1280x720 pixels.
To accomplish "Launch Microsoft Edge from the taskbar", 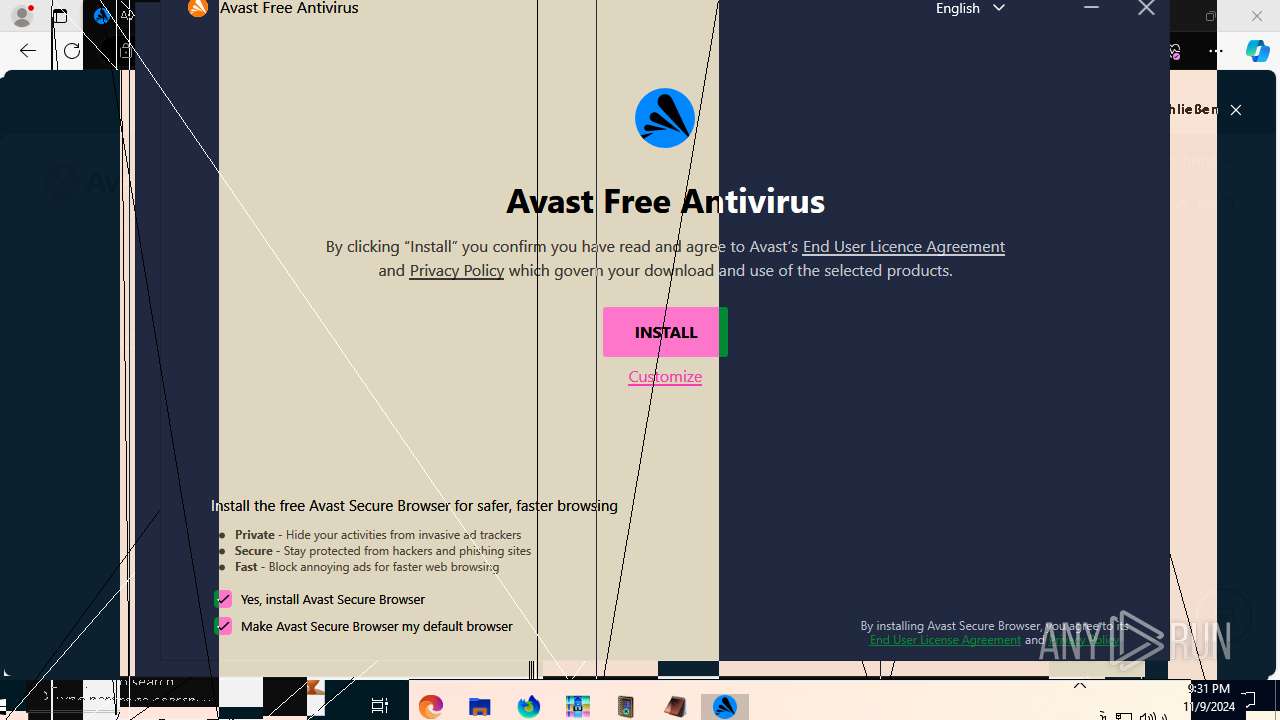I will pyautogui.click(x=431, y=706).
